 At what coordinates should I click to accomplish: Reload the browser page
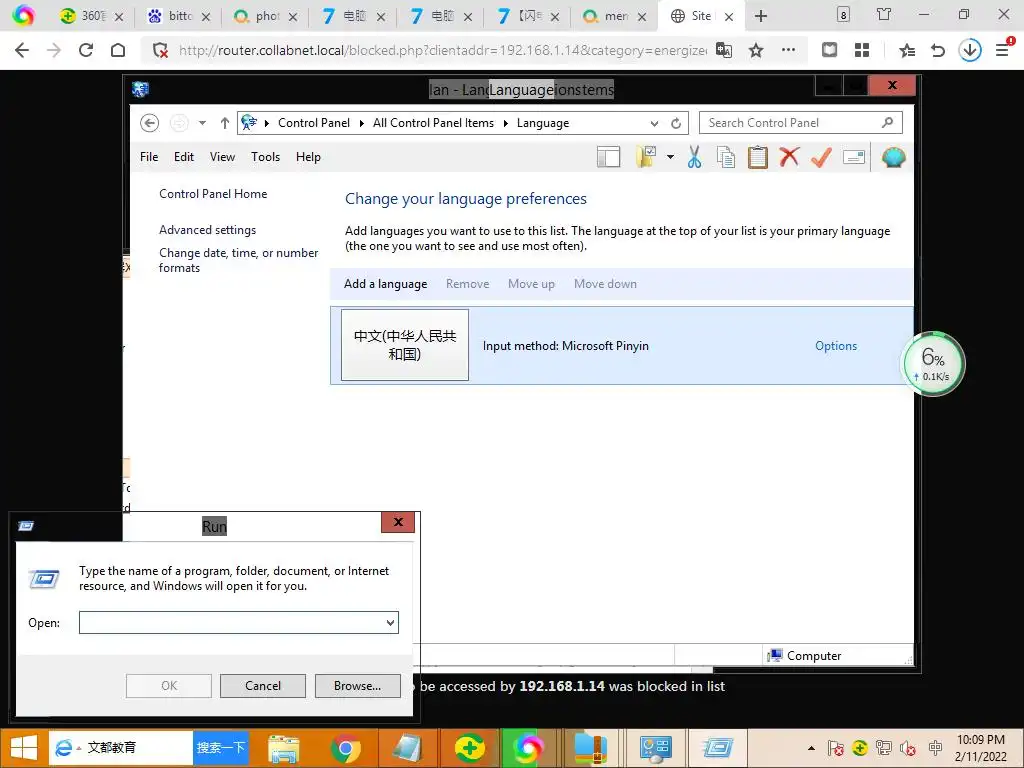[x=86, y=50]
